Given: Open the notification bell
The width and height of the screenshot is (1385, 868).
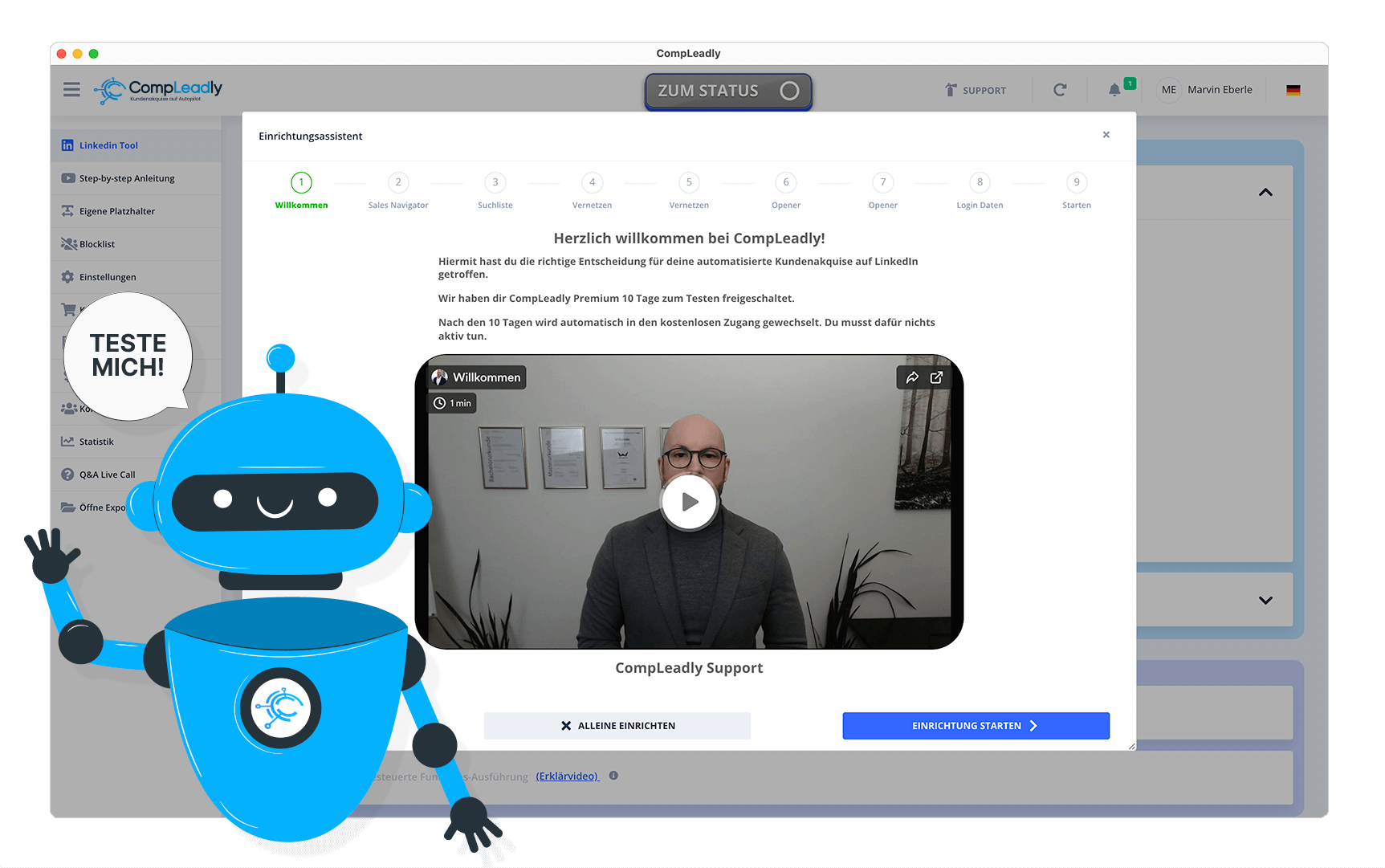Looking at the screenshot, I should (x=1114, y=90).
